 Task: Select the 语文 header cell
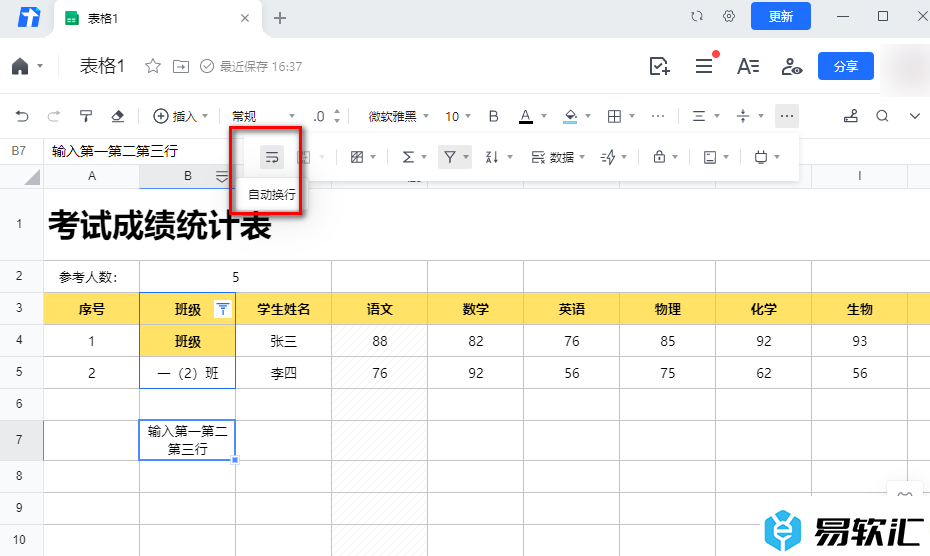tap(380, 309)
